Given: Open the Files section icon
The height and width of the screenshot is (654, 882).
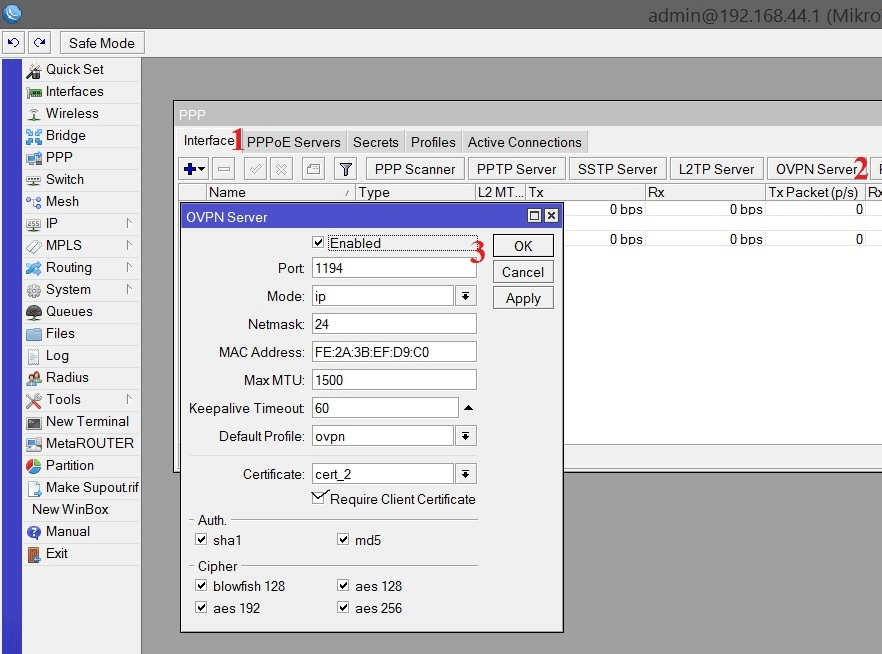Looking at the screenshot, I should tap(34, 334).
